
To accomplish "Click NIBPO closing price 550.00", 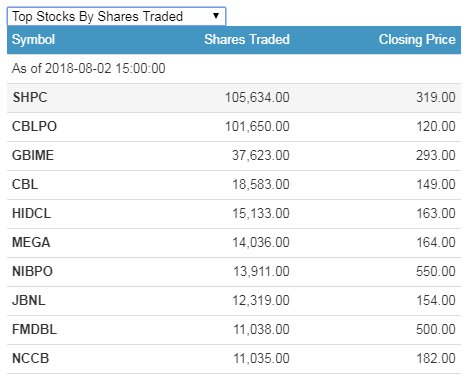I will click(x=436, y=271).
